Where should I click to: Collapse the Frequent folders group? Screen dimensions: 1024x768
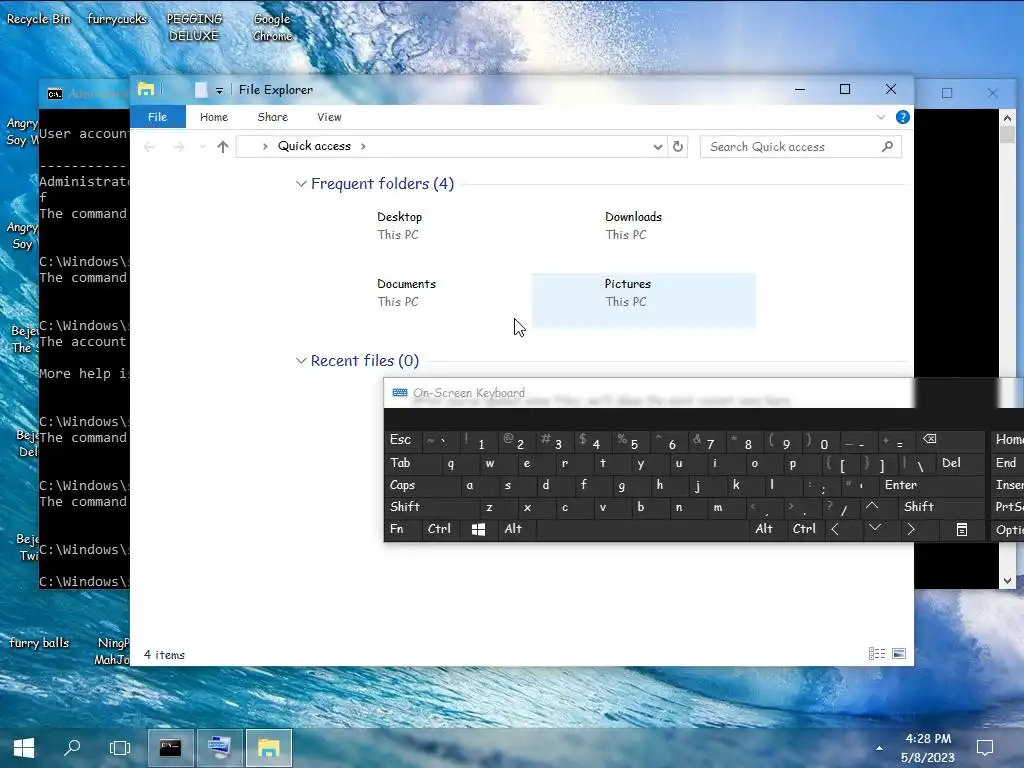tap(301, 184)
